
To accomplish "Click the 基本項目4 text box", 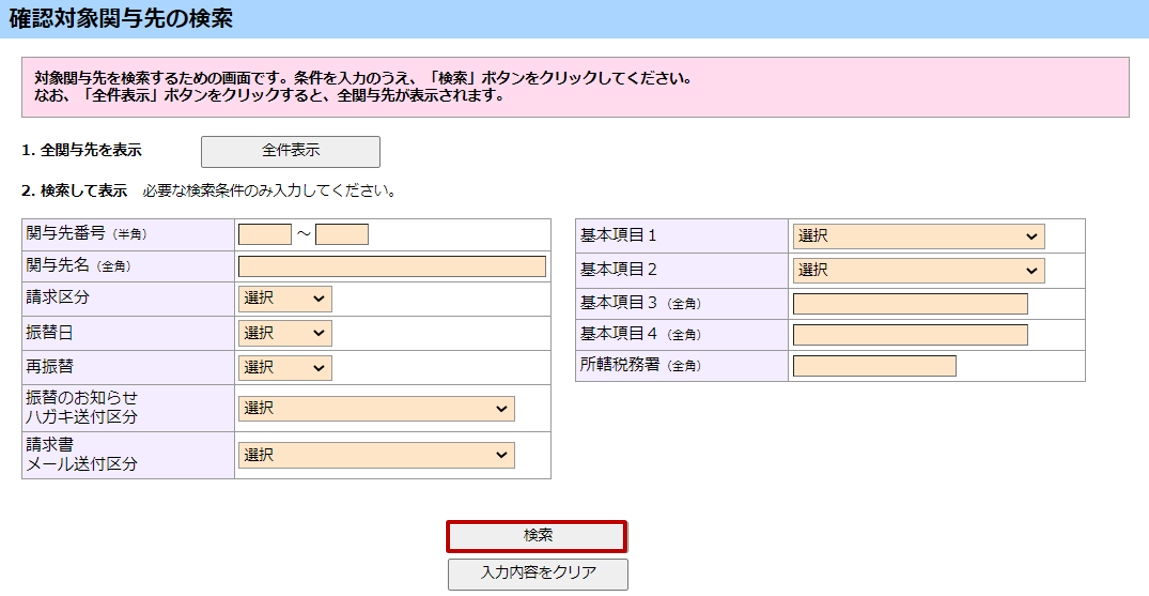I will click(x=910, y=334).
